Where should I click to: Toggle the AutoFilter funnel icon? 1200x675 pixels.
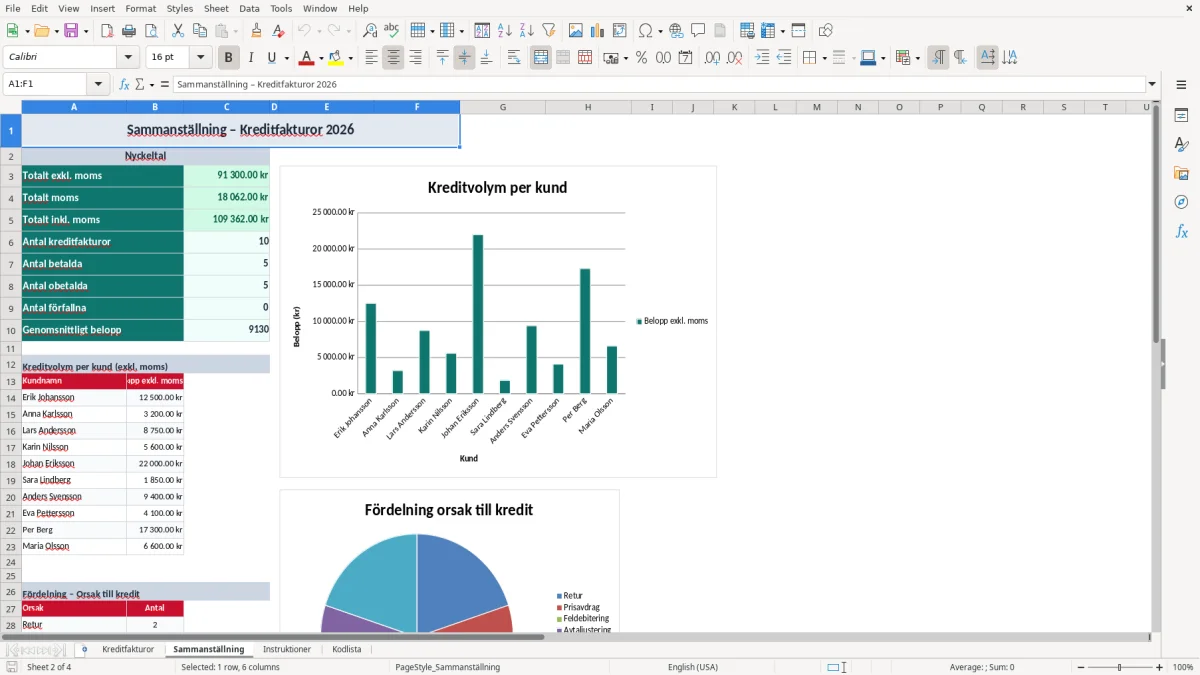point(549,31)
